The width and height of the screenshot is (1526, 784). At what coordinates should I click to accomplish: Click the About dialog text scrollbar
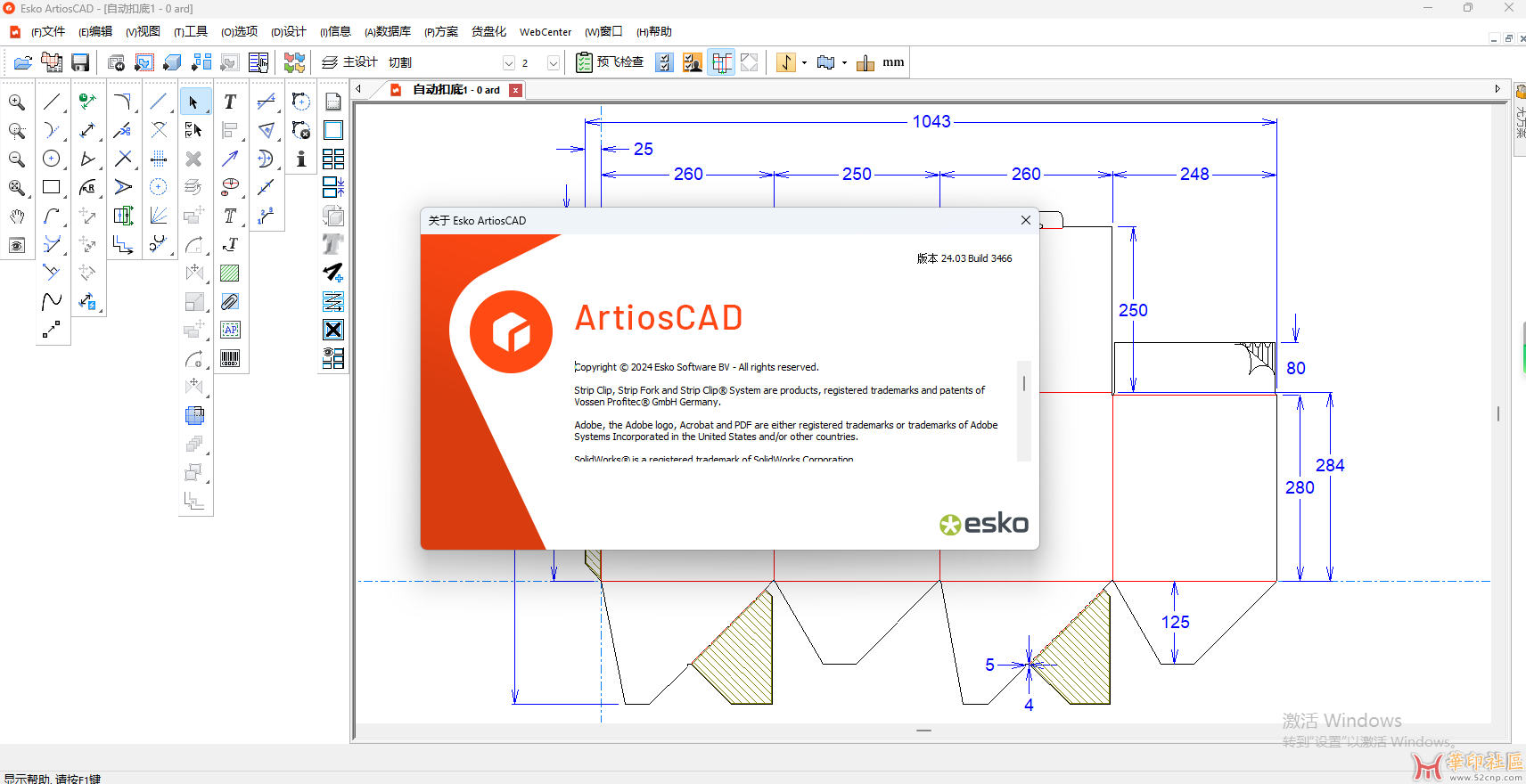(x=1024, y=411)
